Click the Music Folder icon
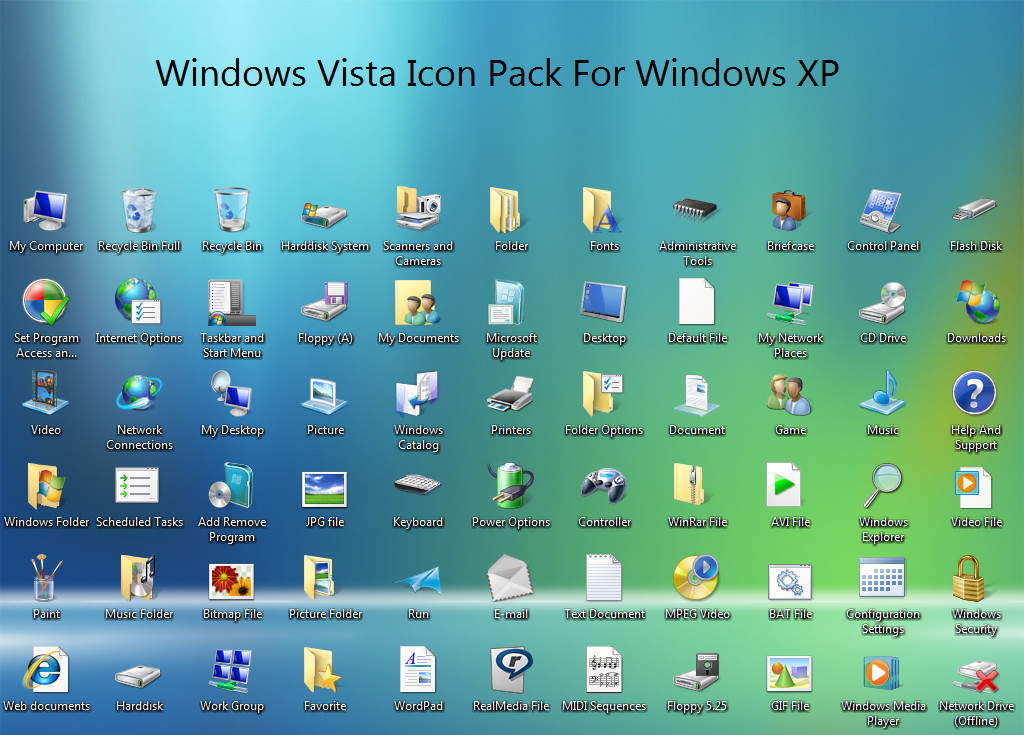This screenshot has width=1024, height=735. (x=138, y=578)
